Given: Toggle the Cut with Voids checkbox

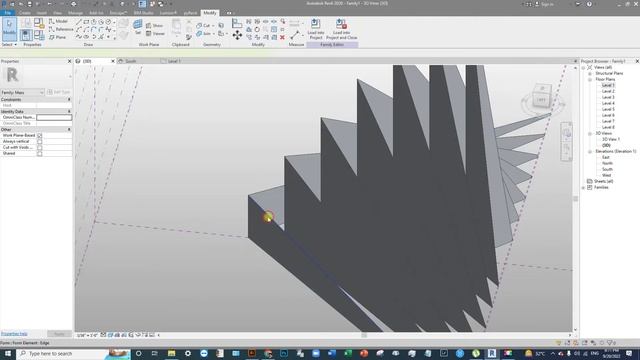Looking at the screenshot, I should 40,147.
